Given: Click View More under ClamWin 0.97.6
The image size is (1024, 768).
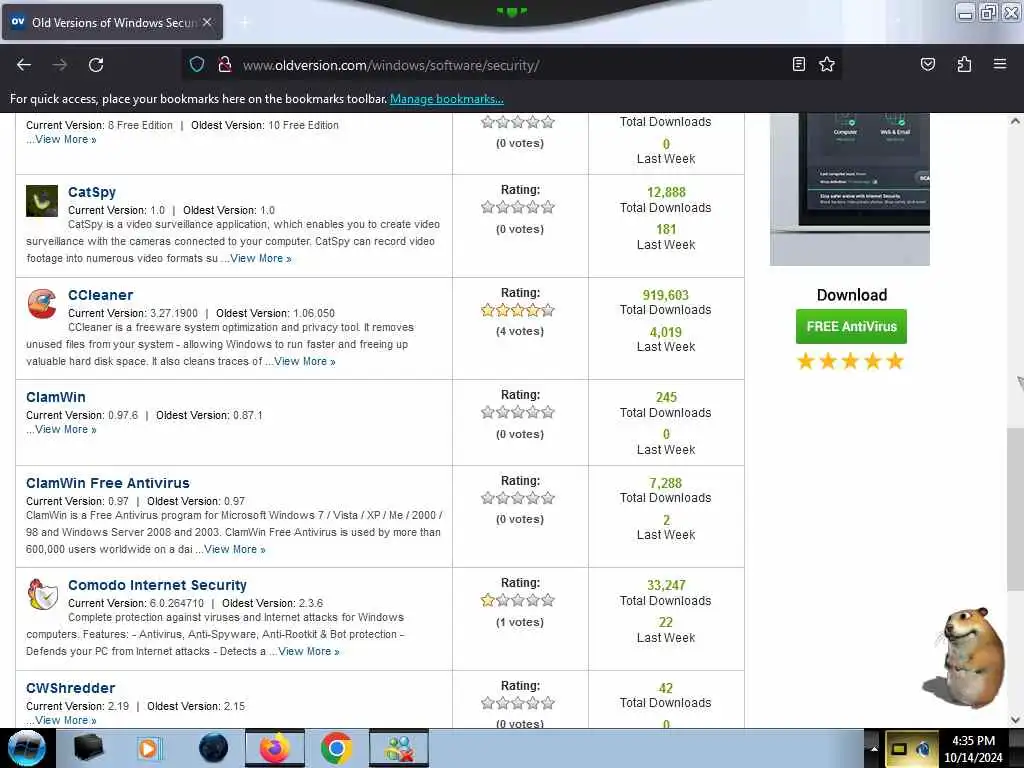Looking at the screenshot, I should coord(65,430).
